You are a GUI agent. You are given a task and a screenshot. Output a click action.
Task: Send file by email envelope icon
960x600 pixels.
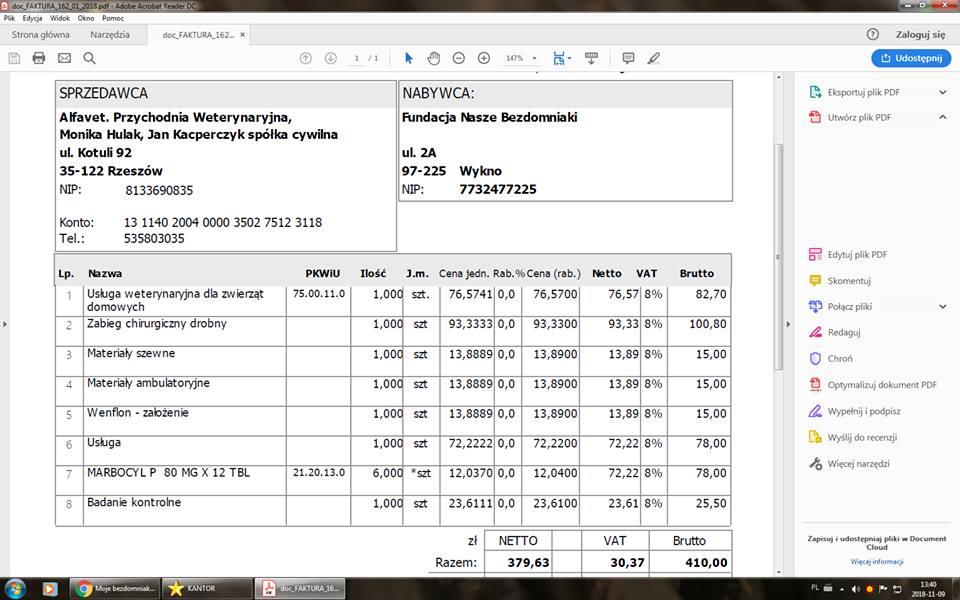tap(64, 58)
